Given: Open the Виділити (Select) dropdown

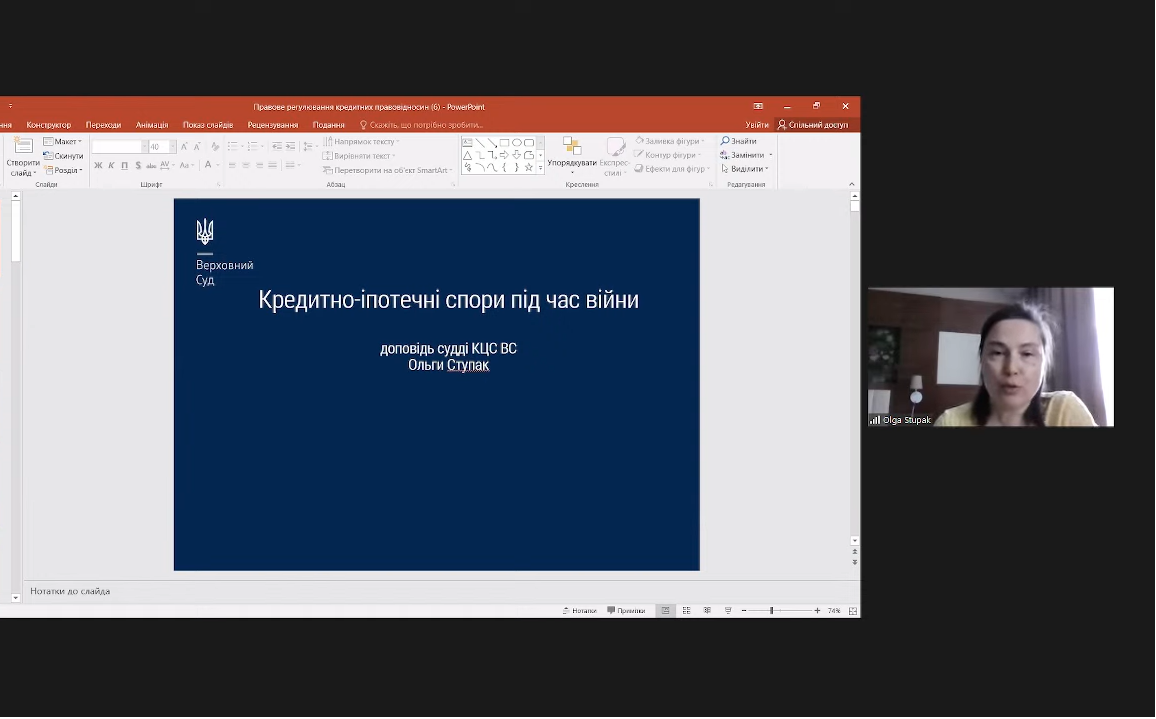Looking at the screenshot, I should pos(746,169).
